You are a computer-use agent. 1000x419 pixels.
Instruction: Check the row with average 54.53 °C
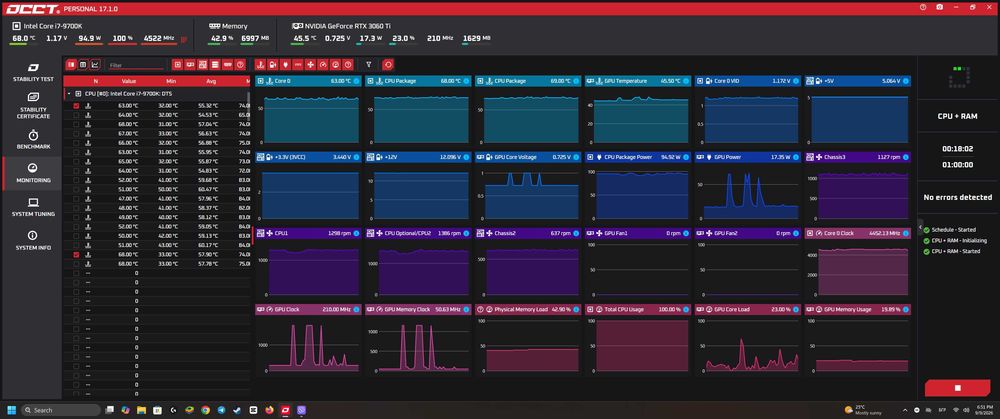pyautogui.click(x=77, y=115)
